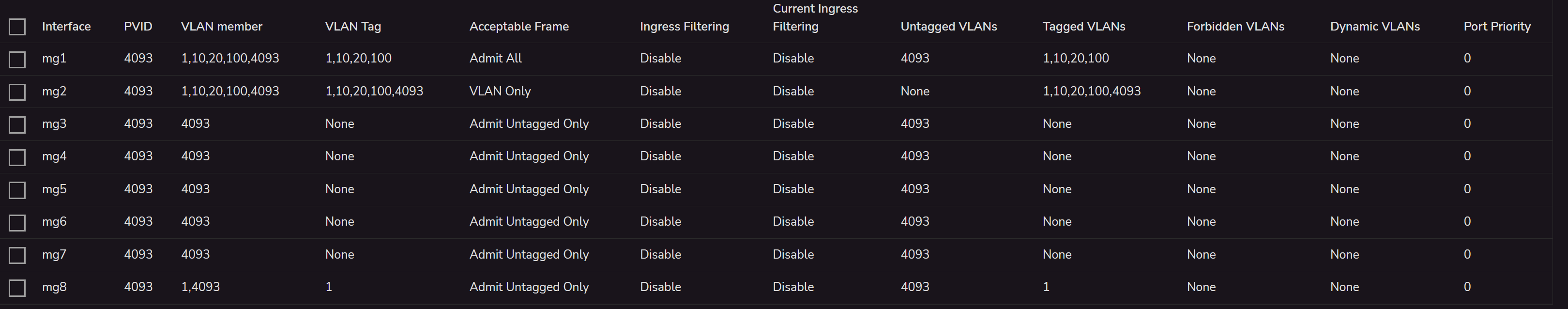Click the PVID column header

point(138,26)
